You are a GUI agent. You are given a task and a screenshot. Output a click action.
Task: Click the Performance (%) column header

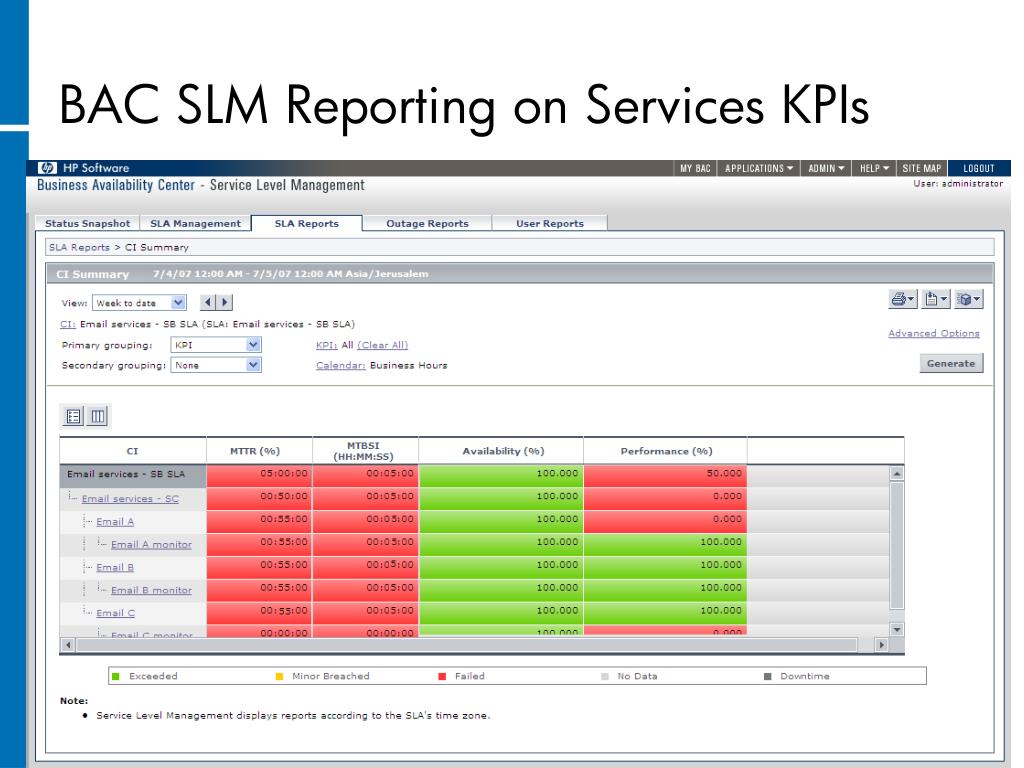(x=665, y=451)
